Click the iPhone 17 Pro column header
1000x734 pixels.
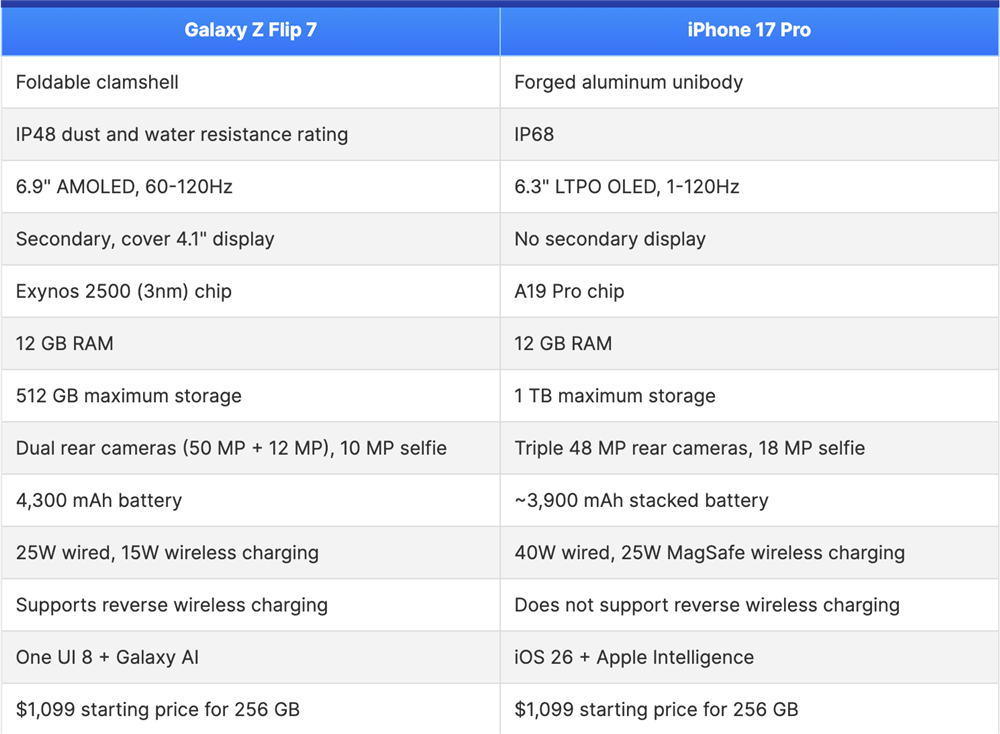click(749, 30)
